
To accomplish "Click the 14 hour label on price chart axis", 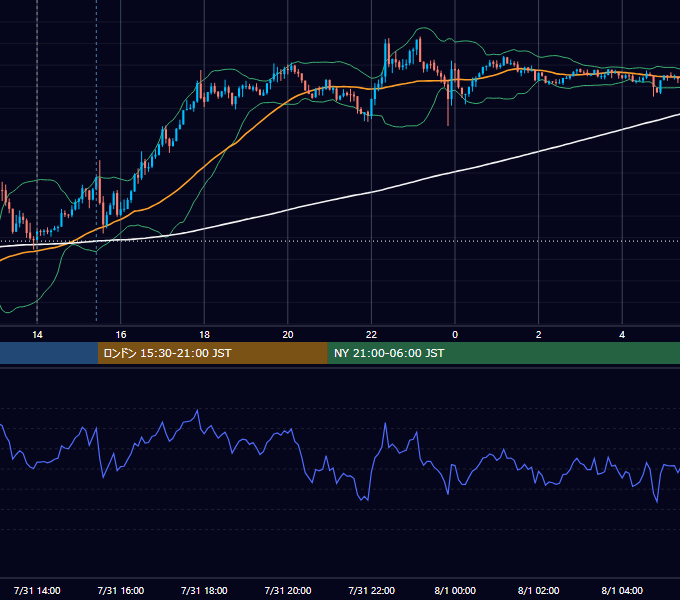I will (x=37, y=335).
